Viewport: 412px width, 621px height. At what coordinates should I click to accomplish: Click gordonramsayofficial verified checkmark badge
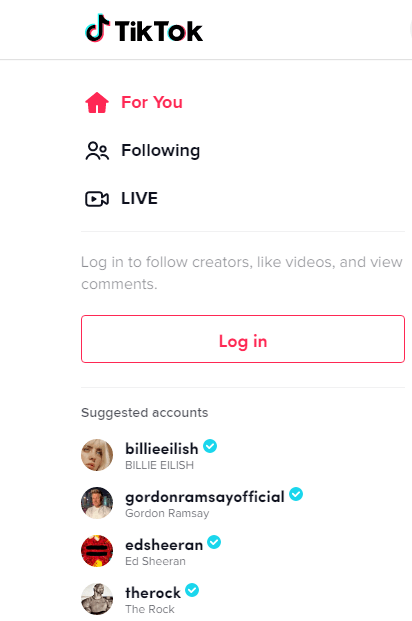[296, 494]
